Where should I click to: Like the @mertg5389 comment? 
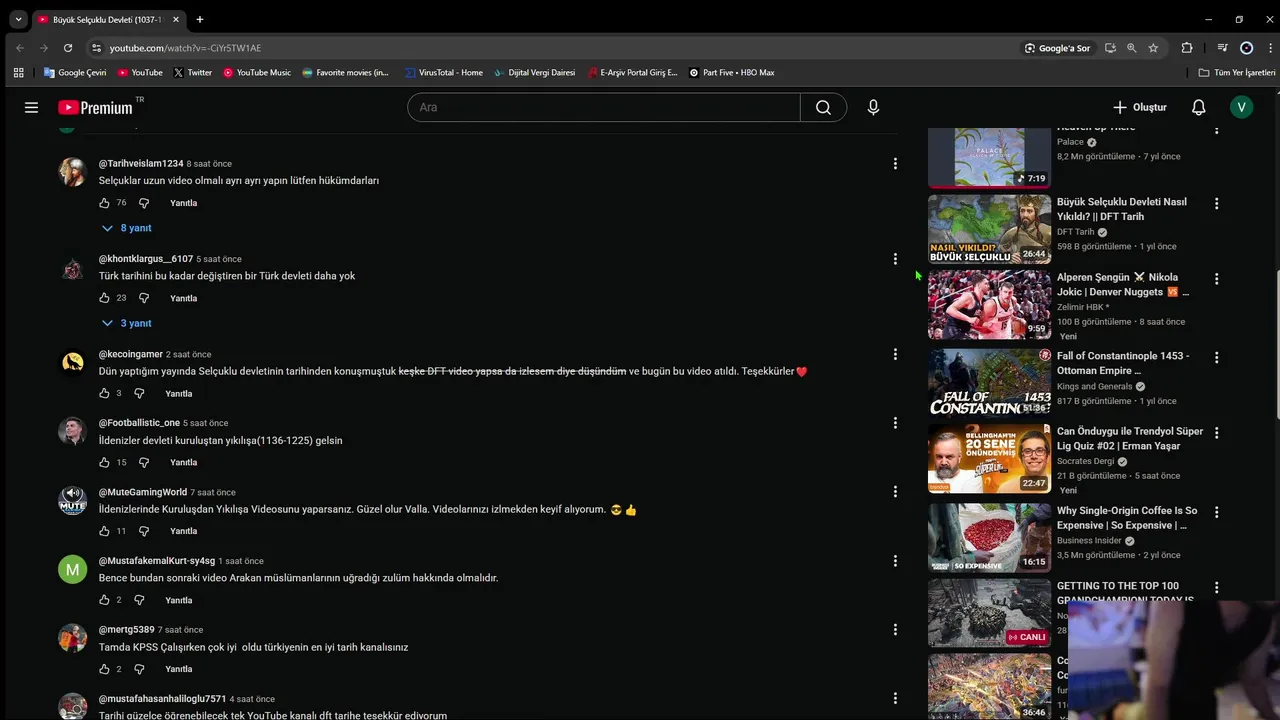pos(104,669)
